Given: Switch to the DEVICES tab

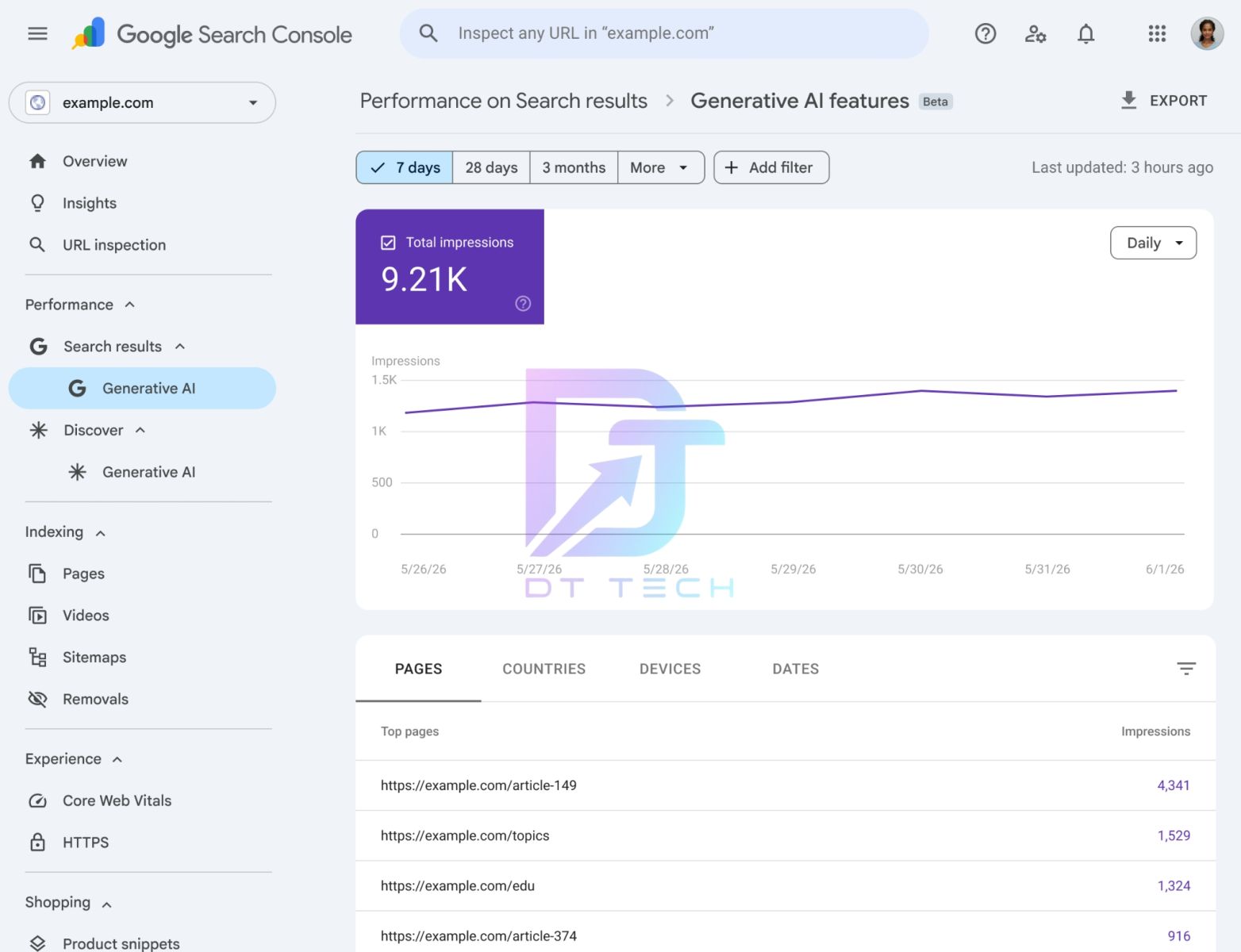Looking at the screenshot, I should point(670,669).
